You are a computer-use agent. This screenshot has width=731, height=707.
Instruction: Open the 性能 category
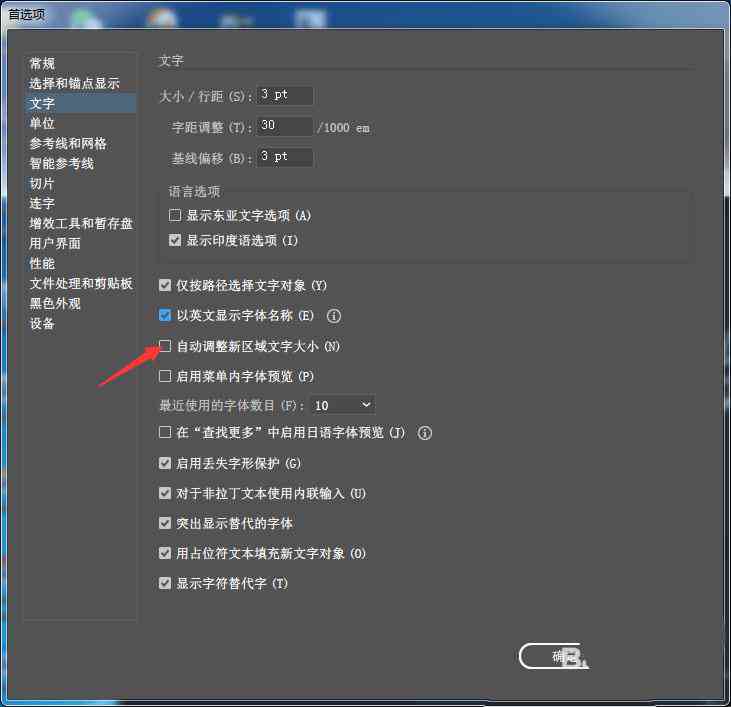tap(42, 264)
